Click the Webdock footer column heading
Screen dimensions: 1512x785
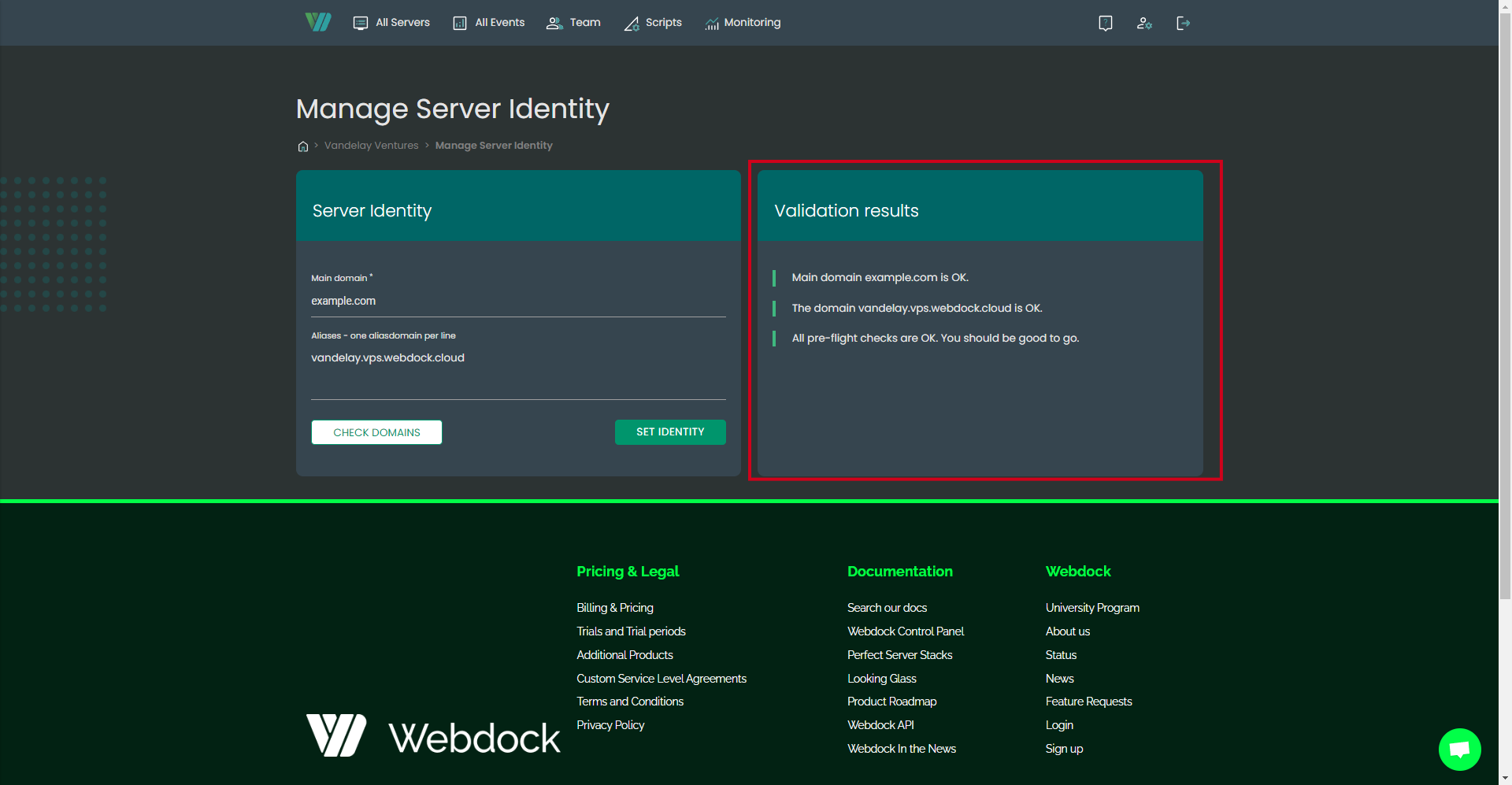1078,572
